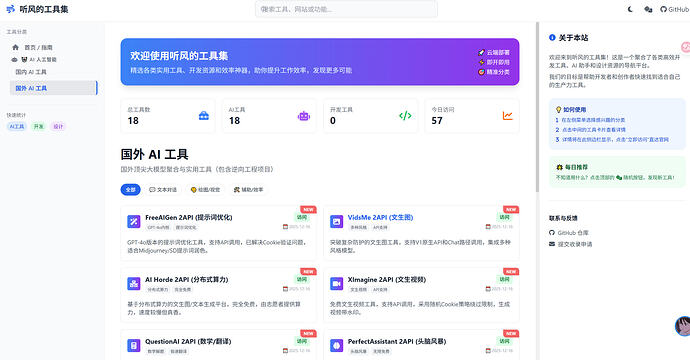The width and height of the screenshot is (690, 360).
Task: Click the home icon in the sidebar
Action: (15, 47)
